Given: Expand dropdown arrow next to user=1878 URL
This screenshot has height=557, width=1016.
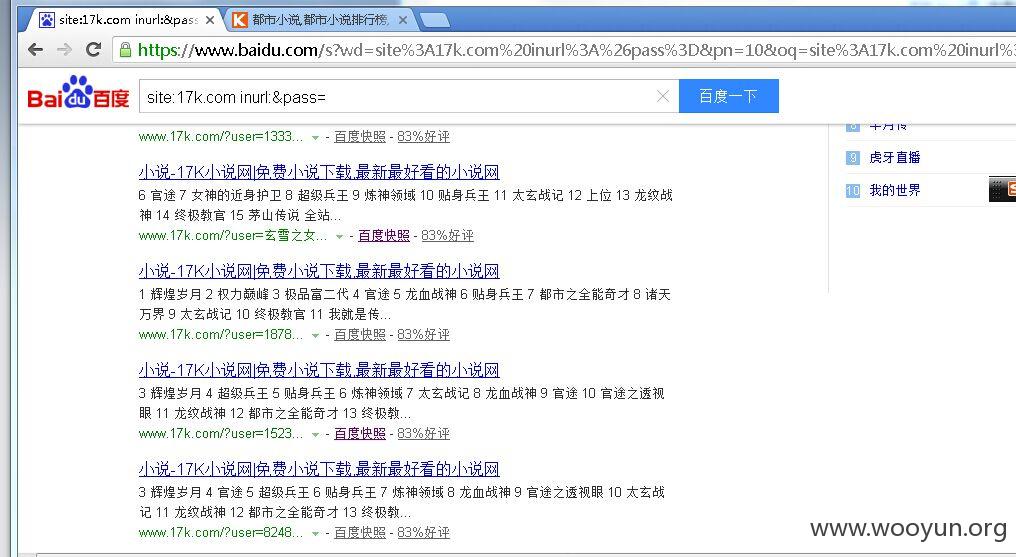Looking at the screenshot, I should pyautogui.click(x=316, y=335).
